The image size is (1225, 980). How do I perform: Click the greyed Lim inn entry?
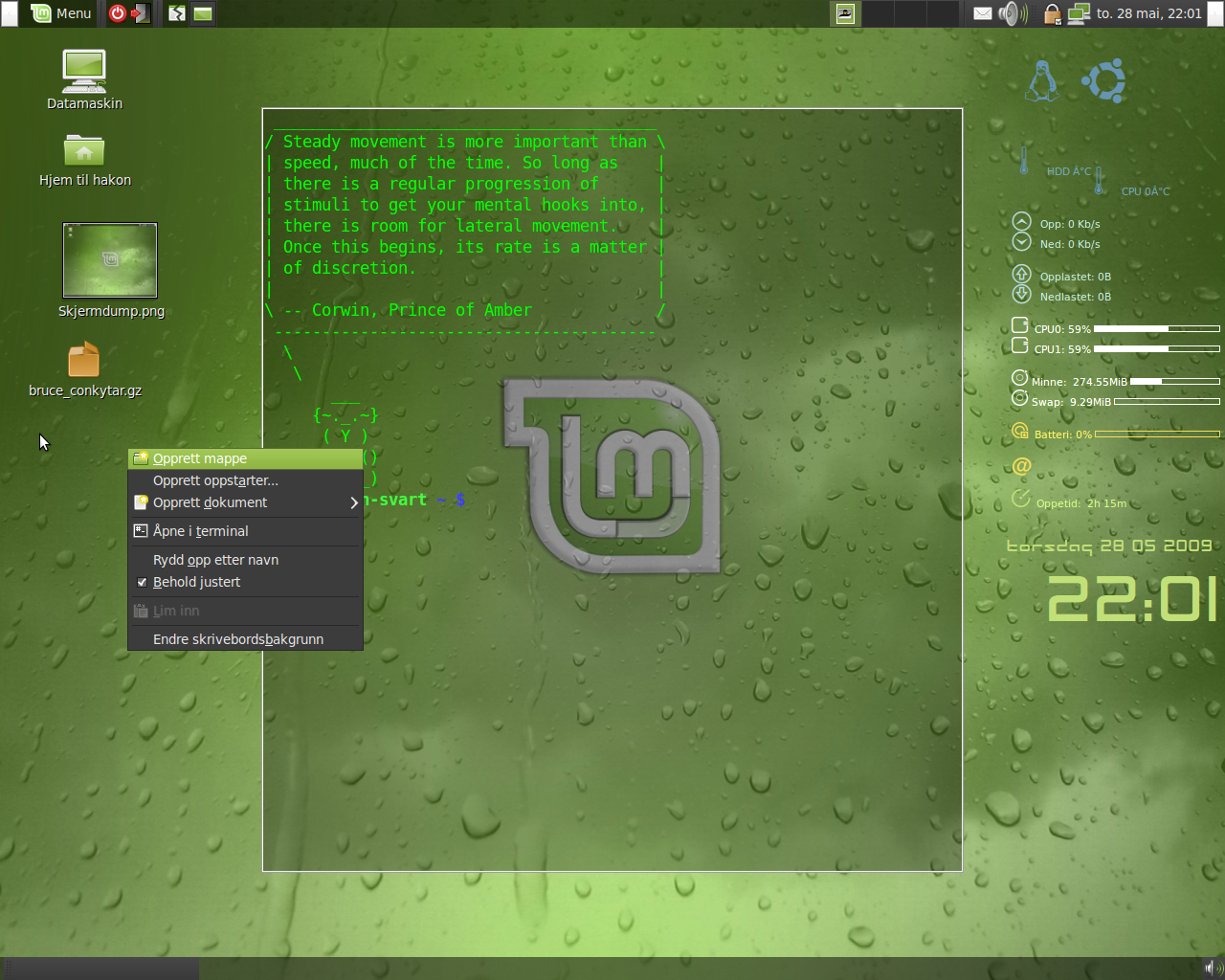point(245,611)
